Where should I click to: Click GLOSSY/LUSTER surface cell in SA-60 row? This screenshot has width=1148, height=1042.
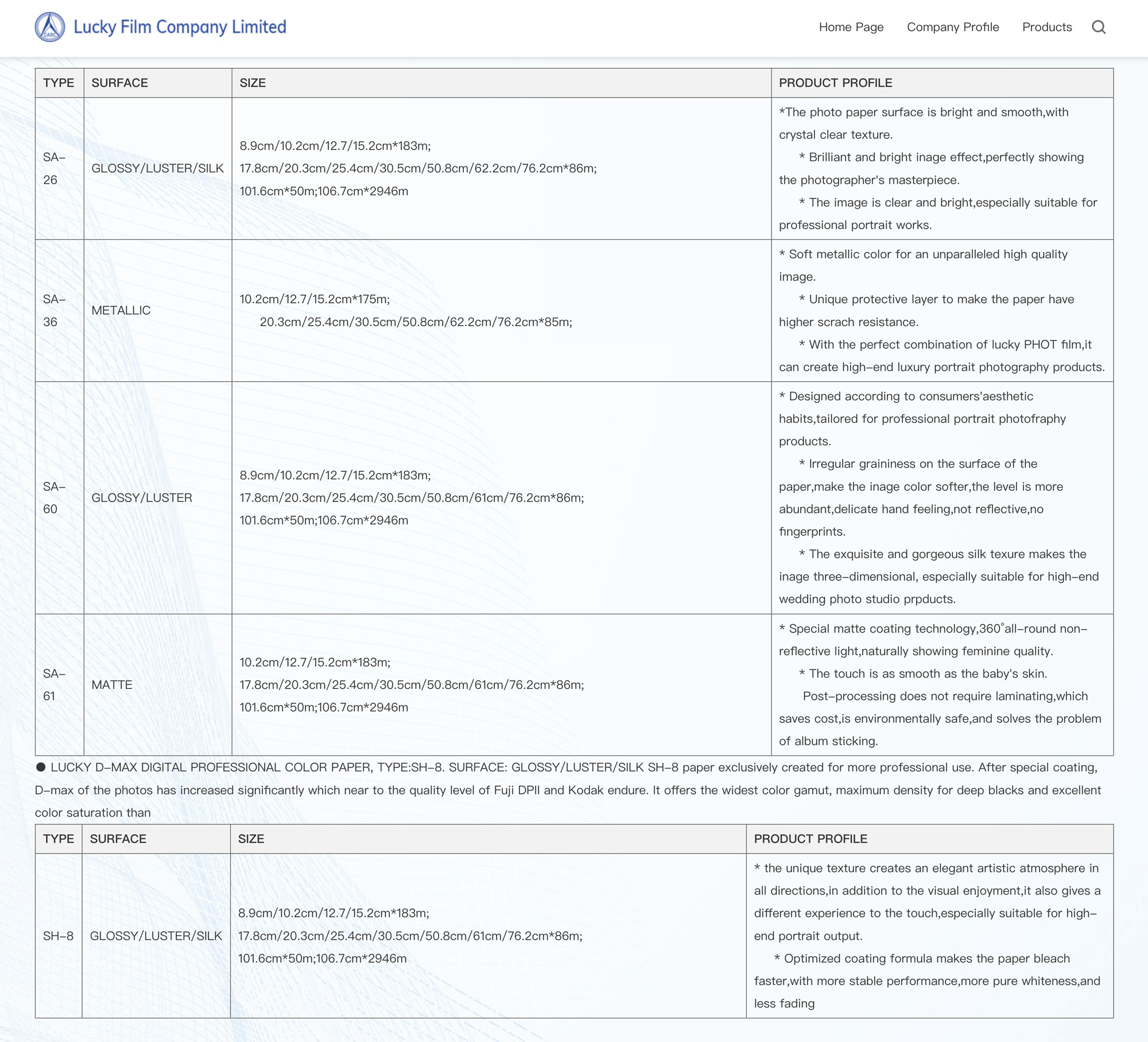coord(158,498)
